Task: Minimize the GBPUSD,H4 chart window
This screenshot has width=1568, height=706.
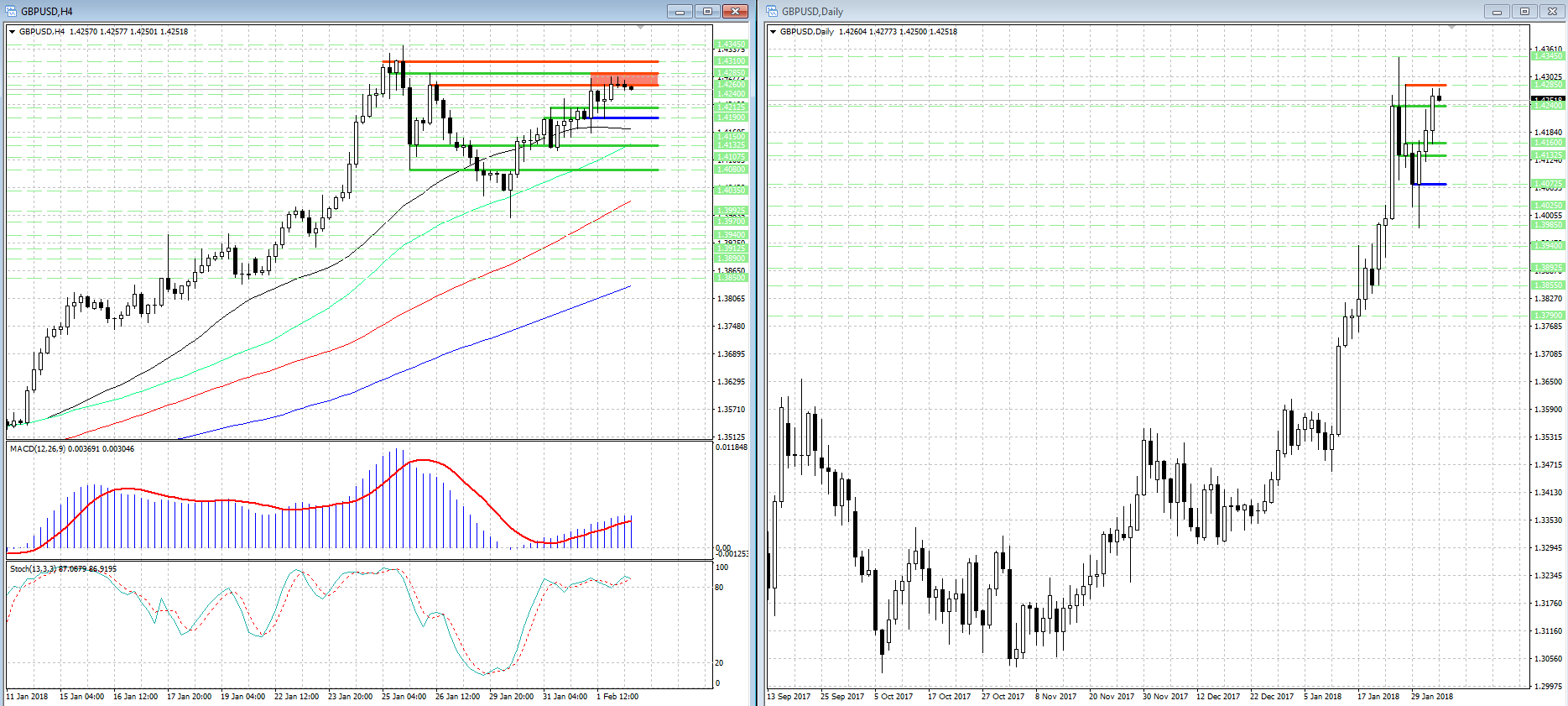Action: pos(680,11)
